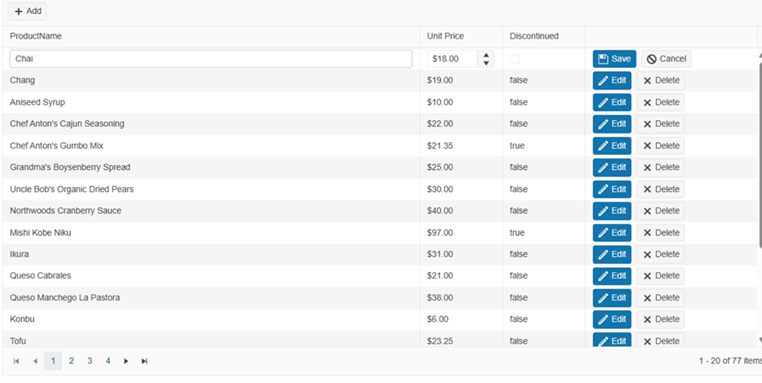
Task: Save the Chai row edits
Action: point(614,59)
